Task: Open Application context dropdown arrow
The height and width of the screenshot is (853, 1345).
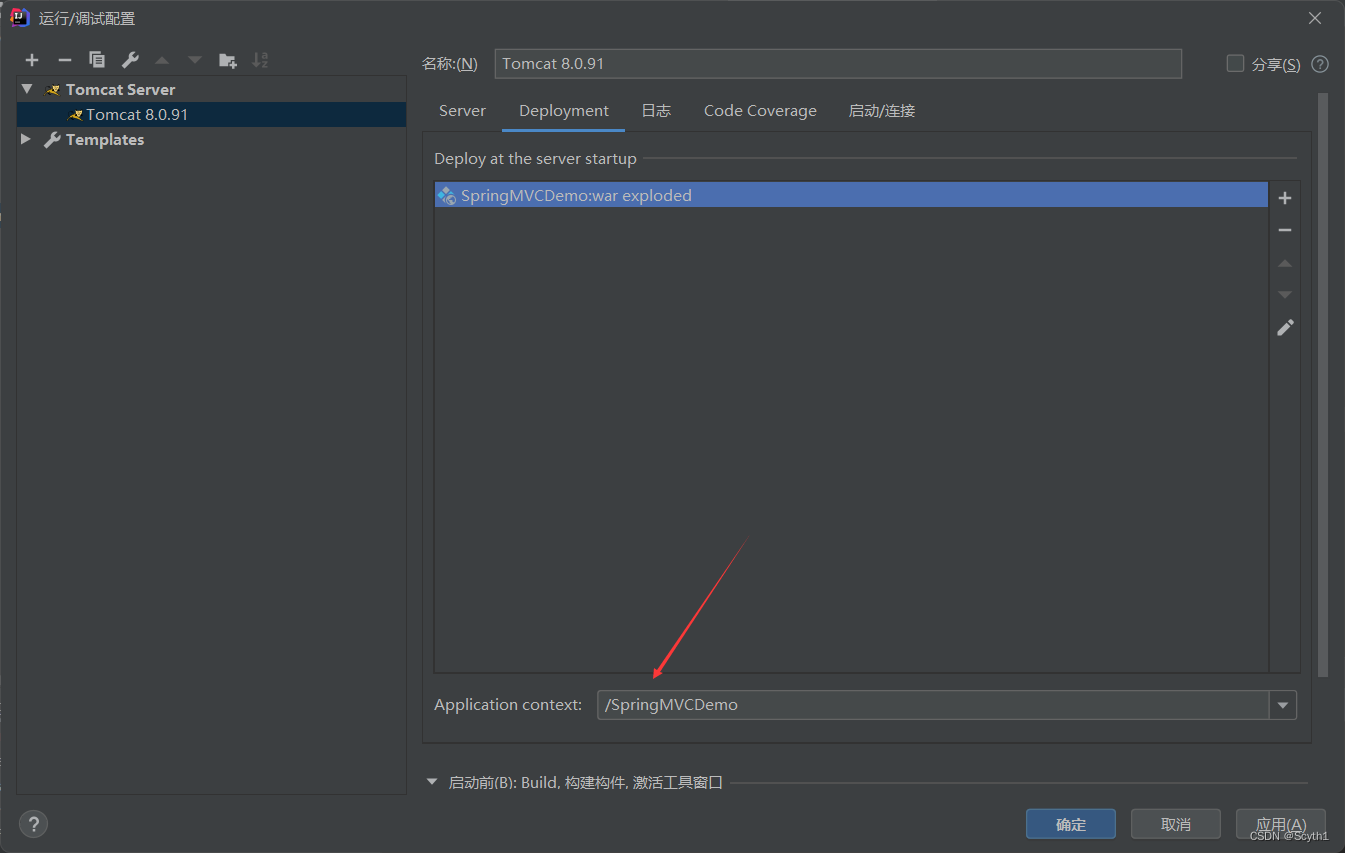Action: click(1283, 705)
